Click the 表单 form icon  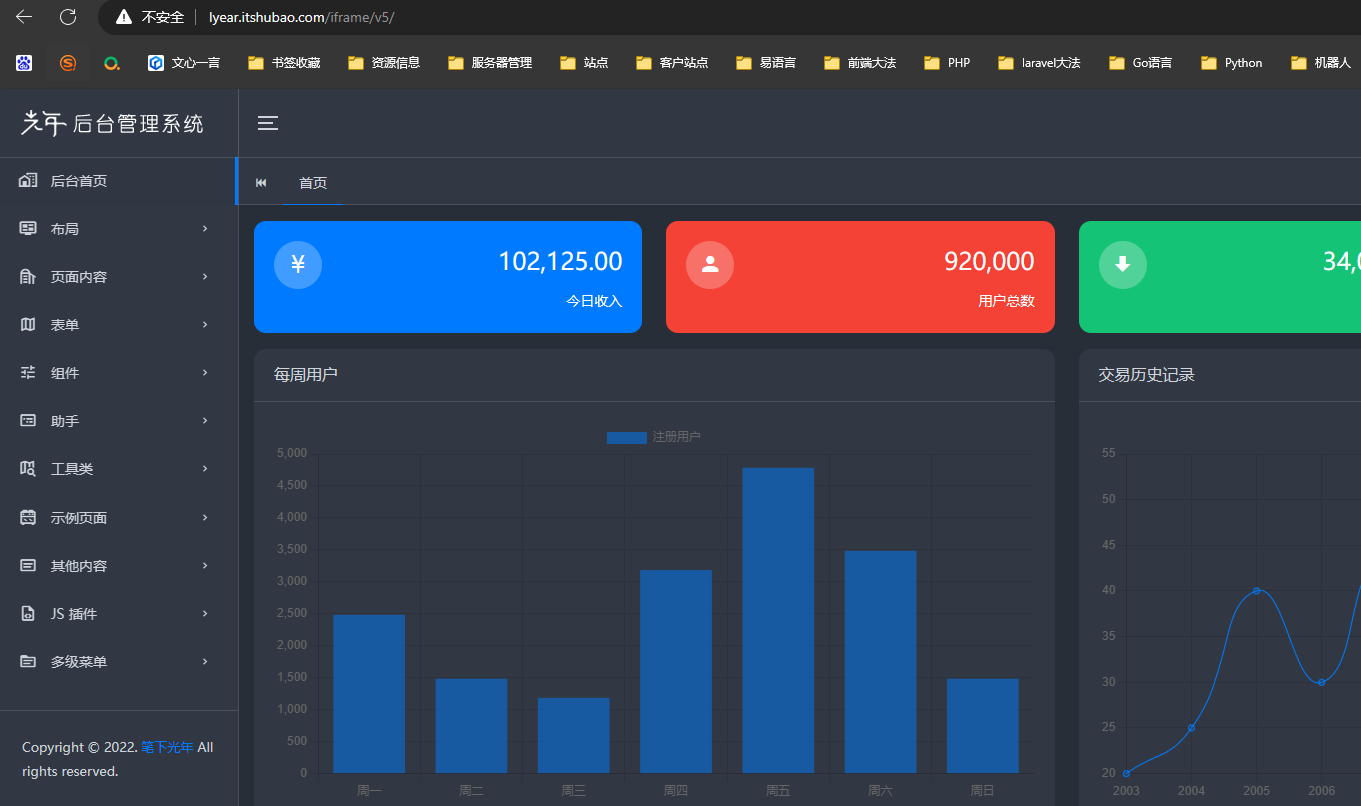pos(28,324)
